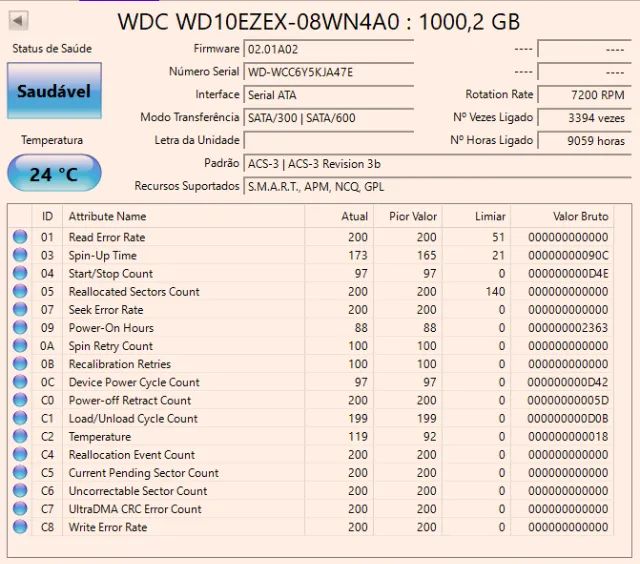
Task: Click raw value 000000000D4E
Action: pos(568,273)
